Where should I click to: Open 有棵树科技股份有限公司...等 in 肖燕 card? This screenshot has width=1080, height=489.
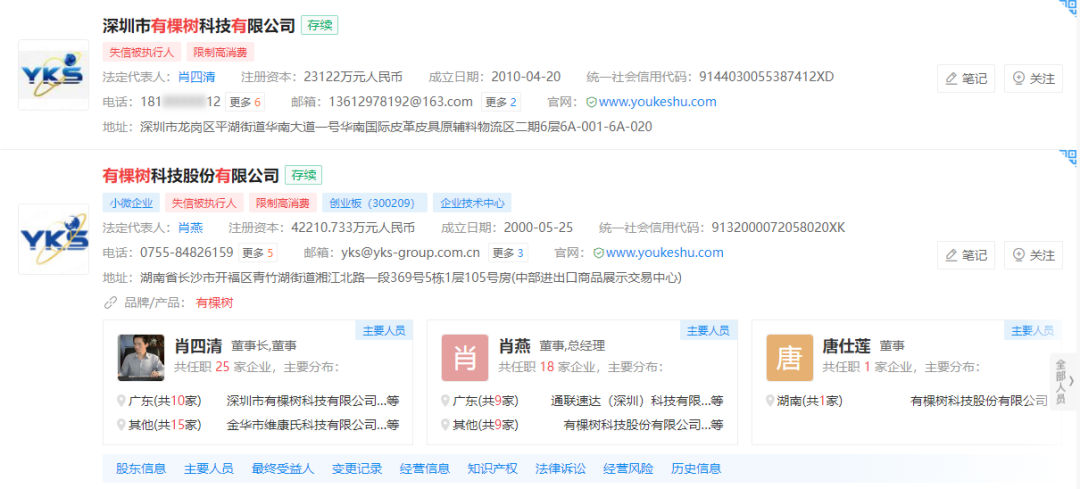pos(643,425)
